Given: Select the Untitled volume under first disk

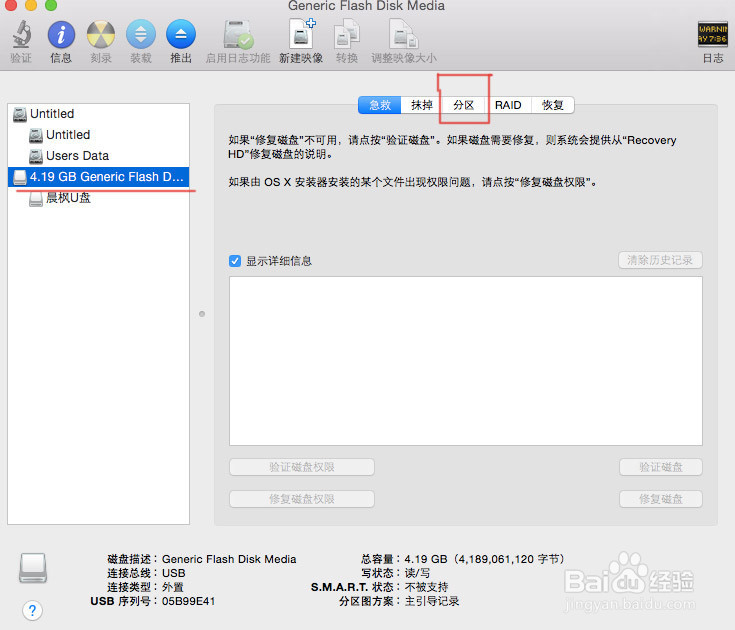Looking at the screenshot, I should point(98,135).
